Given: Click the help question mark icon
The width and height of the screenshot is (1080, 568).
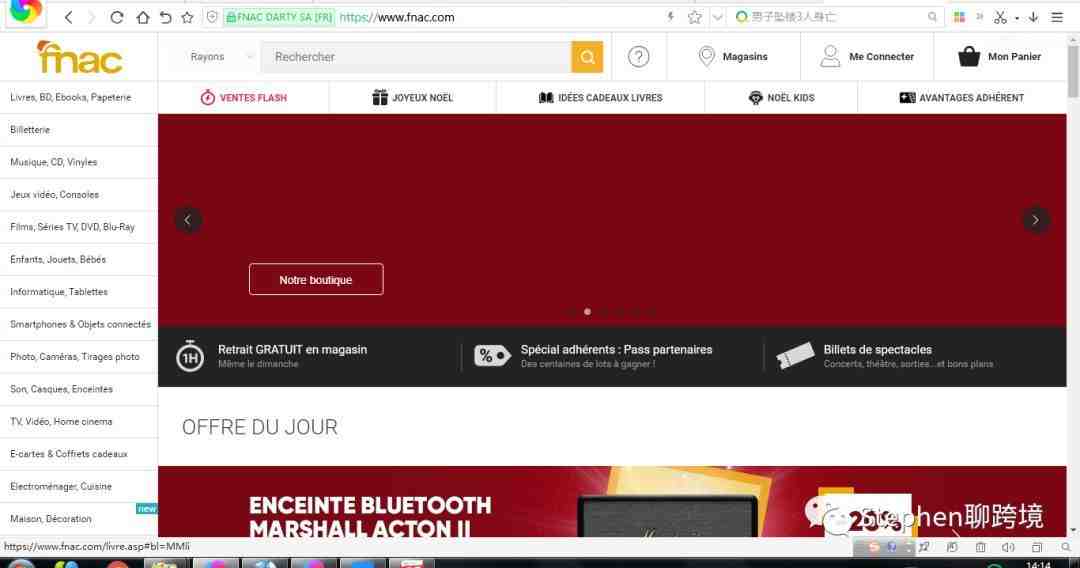Looking at the screenshot, I should click(x=638, y=56).
